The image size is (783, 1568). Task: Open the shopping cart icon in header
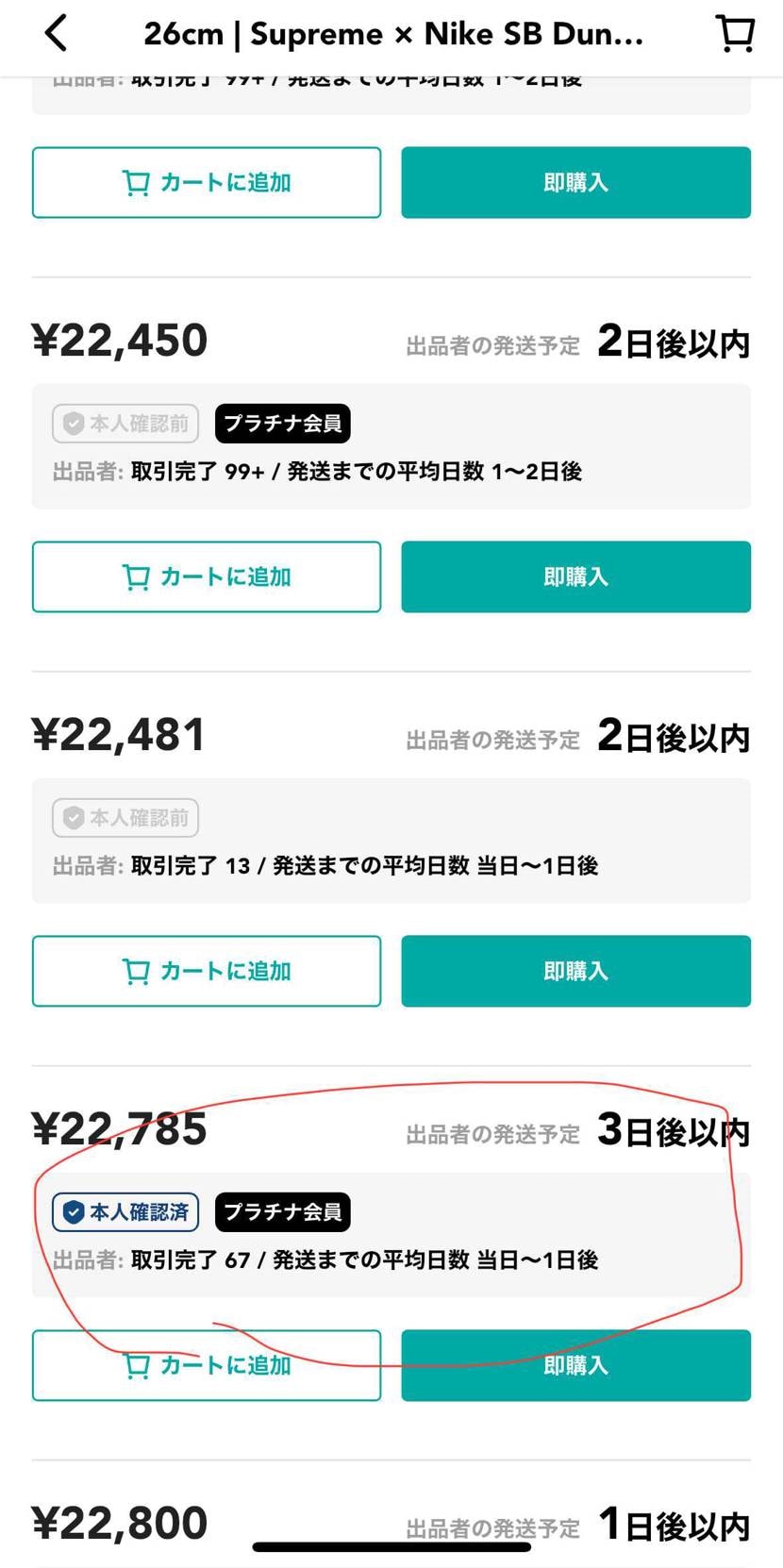pyautogui.click(x=735, y=34)
